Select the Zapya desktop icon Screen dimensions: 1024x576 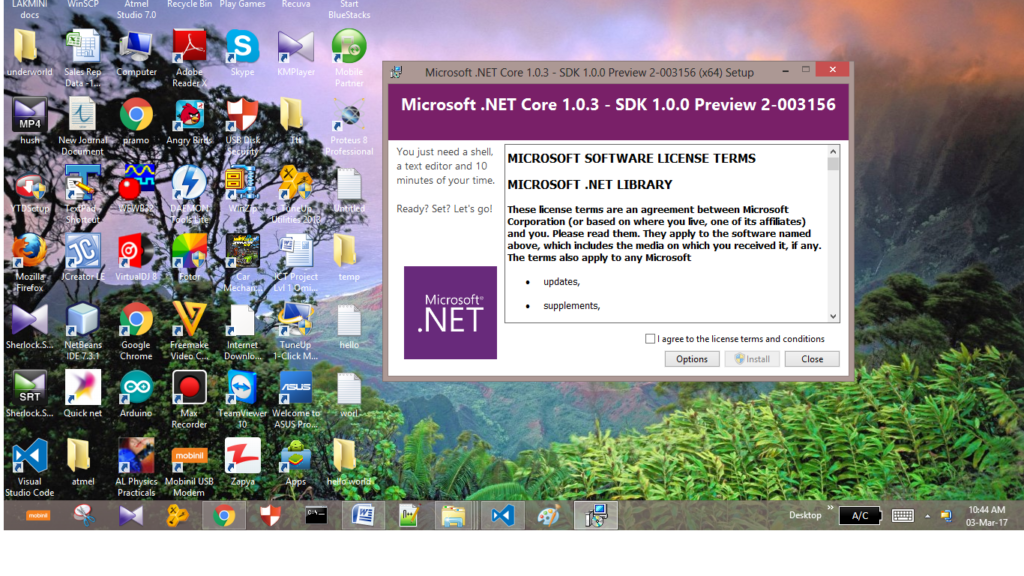pyautogui.click(x=242, y=462)
